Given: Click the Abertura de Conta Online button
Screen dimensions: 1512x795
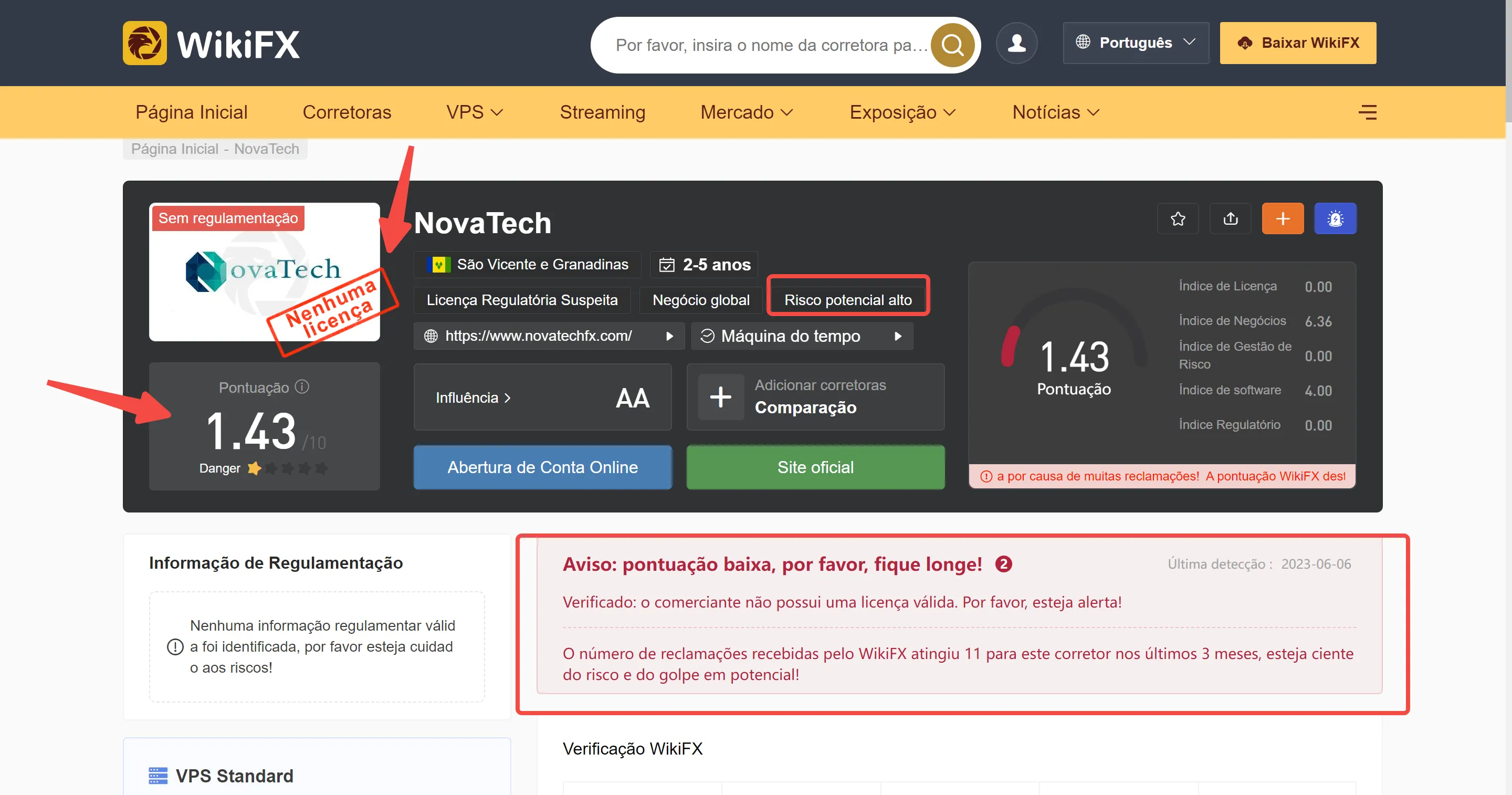Looking at the screenshot, I should click(542, 467).
